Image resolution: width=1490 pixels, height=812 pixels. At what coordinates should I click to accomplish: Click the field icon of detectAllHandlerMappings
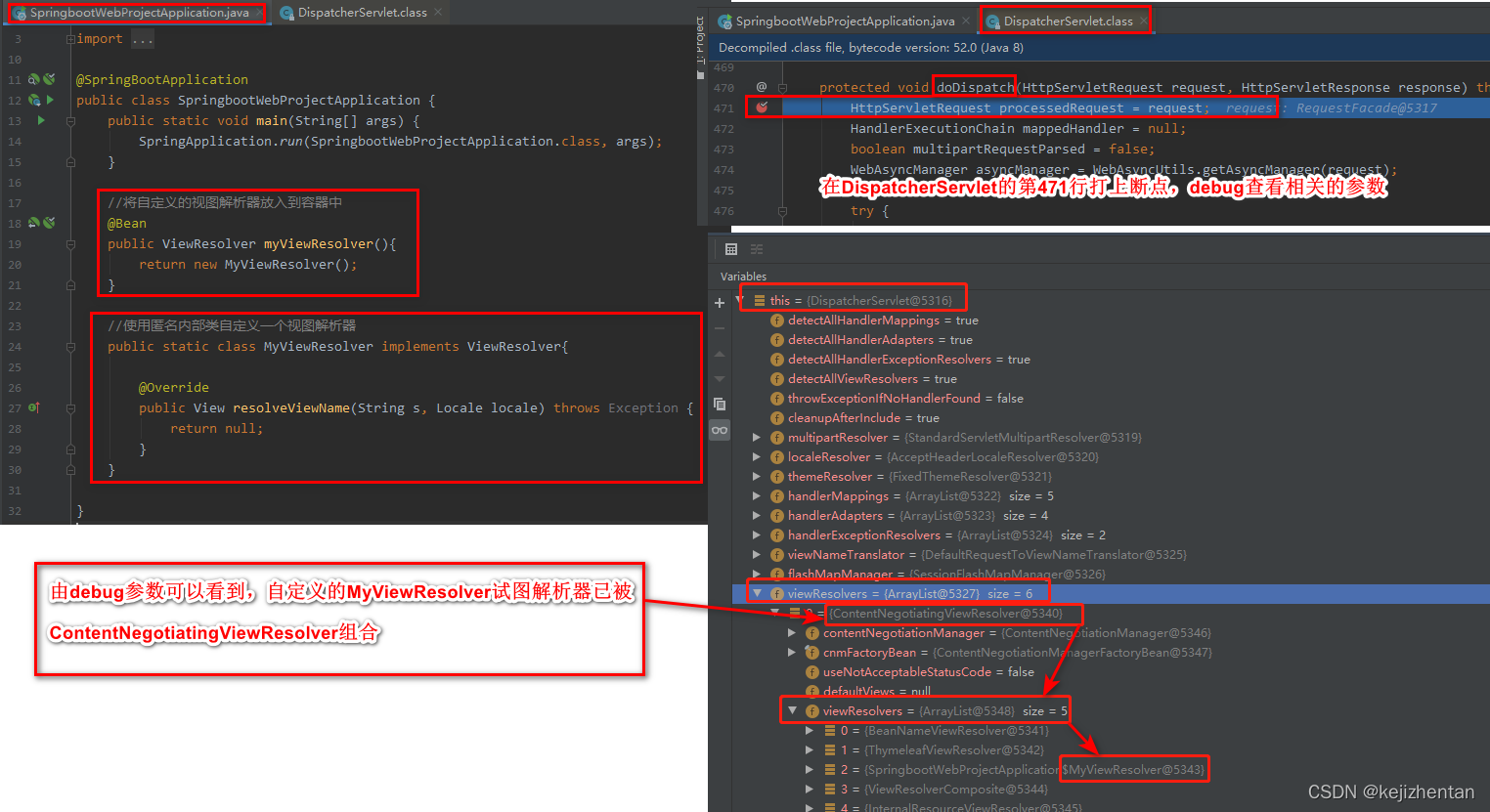(777, 321)
